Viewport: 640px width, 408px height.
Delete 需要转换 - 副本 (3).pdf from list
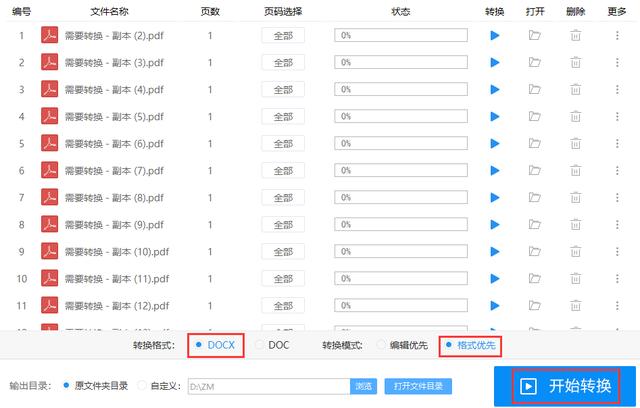(576, 62)
